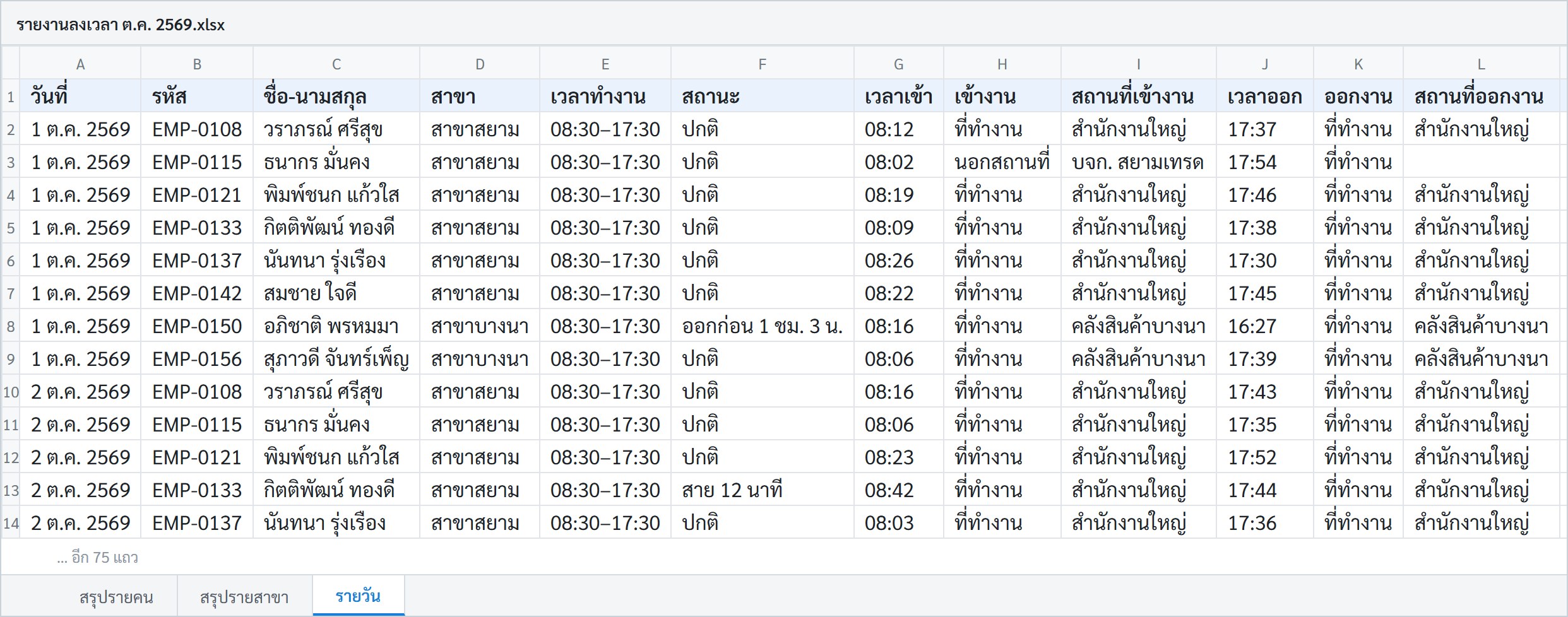This screenshot has width=1568, height=617.
Task: Select work hours cell in row 2
Action: [605, 129]
